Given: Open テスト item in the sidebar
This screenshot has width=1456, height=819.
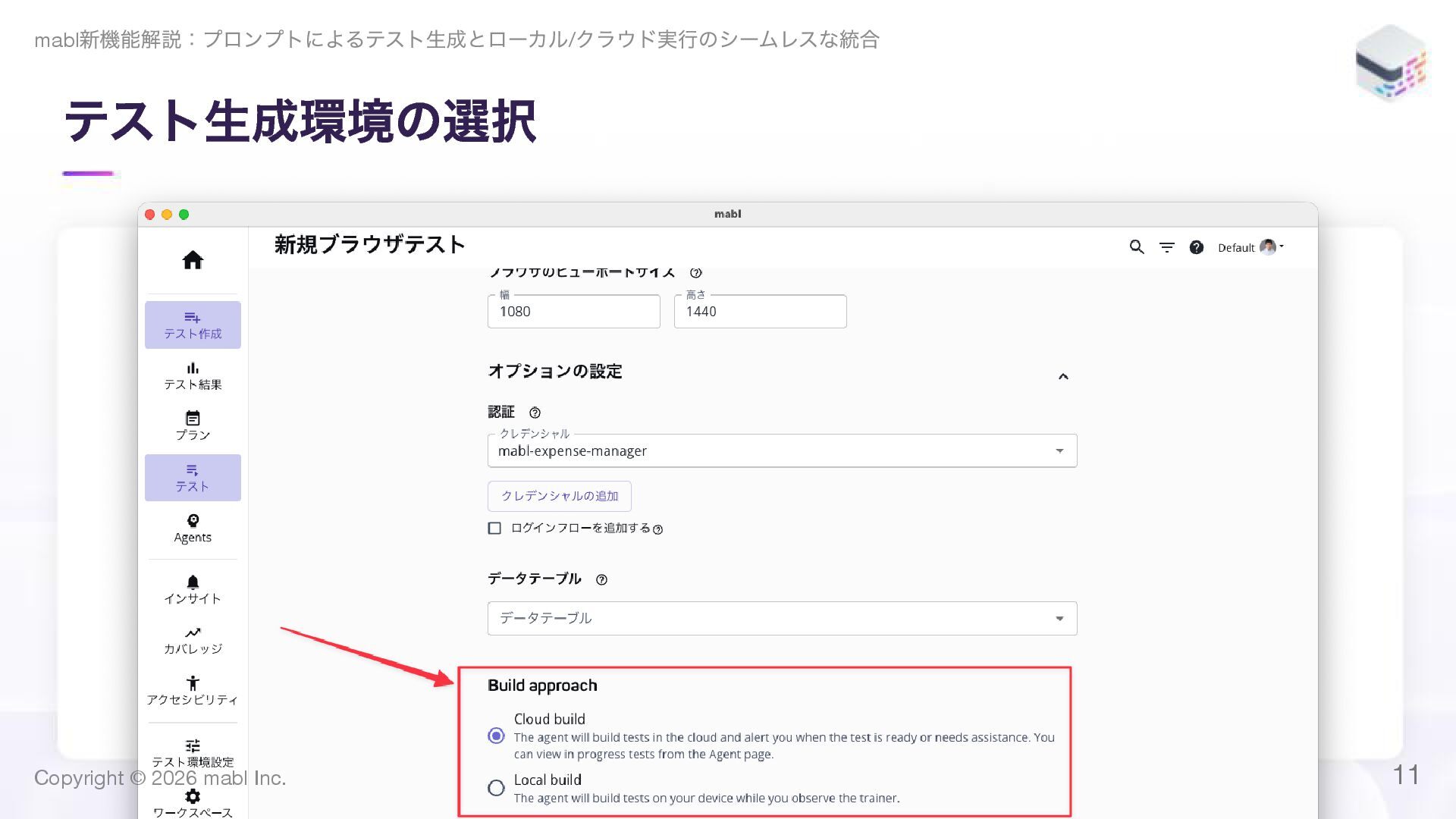Looking at the screenshot, I should [193, 478].
